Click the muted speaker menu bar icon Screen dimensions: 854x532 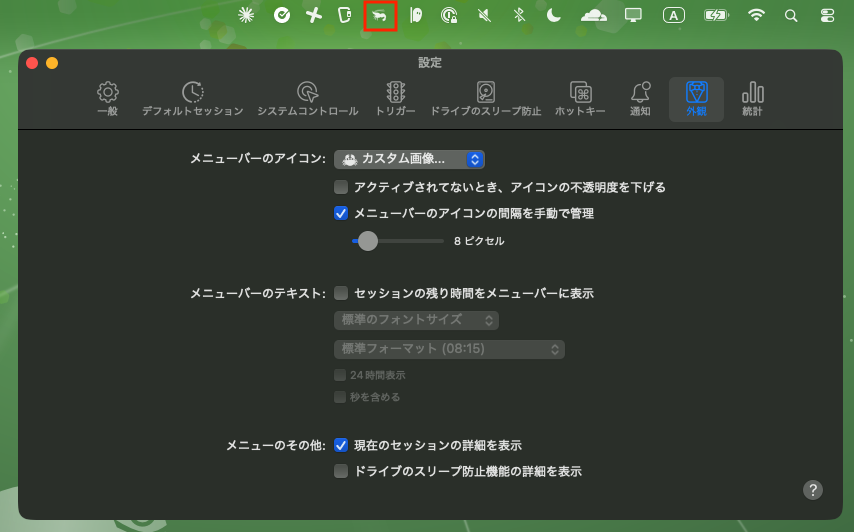(x=484, y=15)
